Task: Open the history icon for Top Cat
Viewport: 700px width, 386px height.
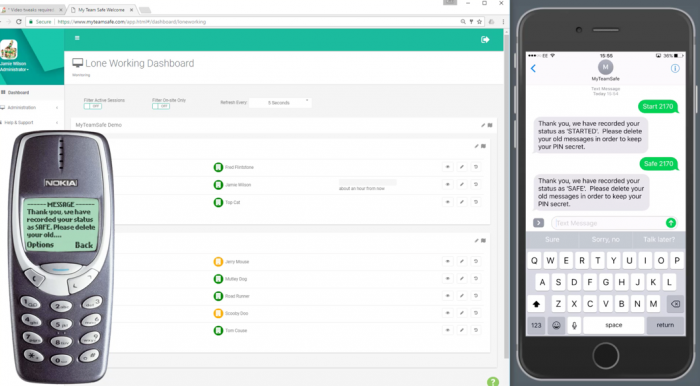Action: click(x=476, y=202)
